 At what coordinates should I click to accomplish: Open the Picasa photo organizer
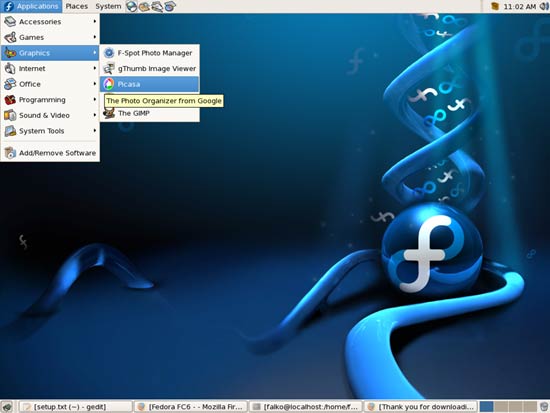coord(150,84)
